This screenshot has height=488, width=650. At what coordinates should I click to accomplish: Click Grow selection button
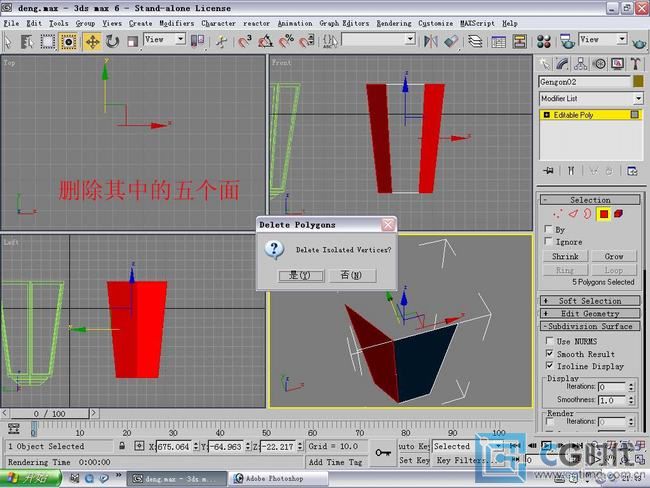pos(614,256)
